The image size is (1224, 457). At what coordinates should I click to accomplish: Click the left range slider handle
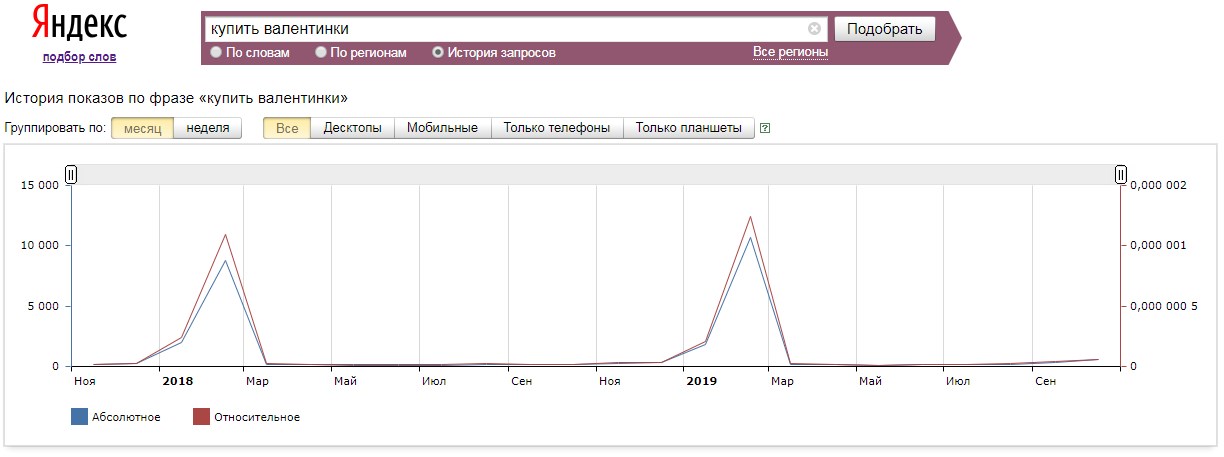tap(71, 175)
